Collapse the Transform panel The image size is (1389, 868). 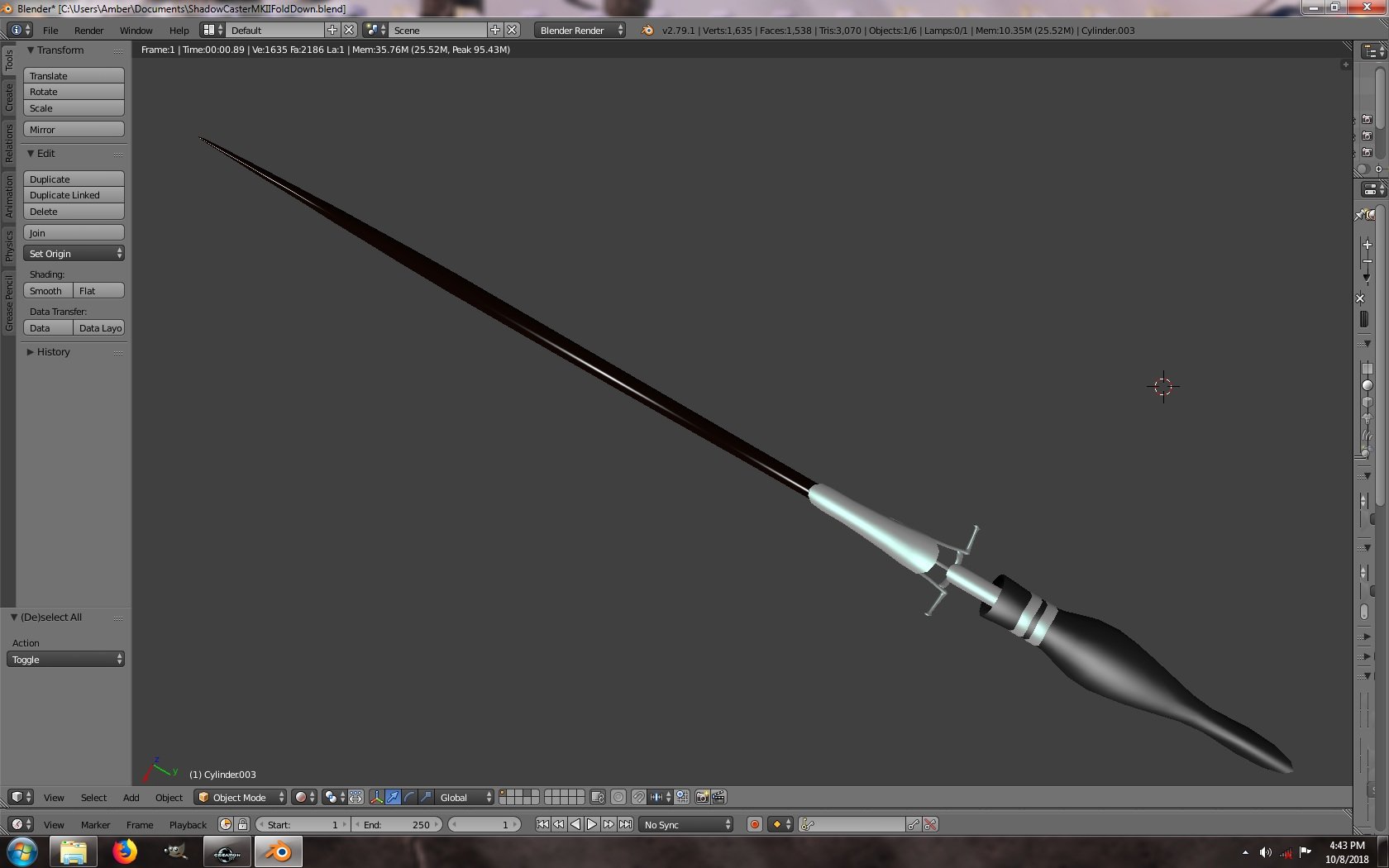31,50
